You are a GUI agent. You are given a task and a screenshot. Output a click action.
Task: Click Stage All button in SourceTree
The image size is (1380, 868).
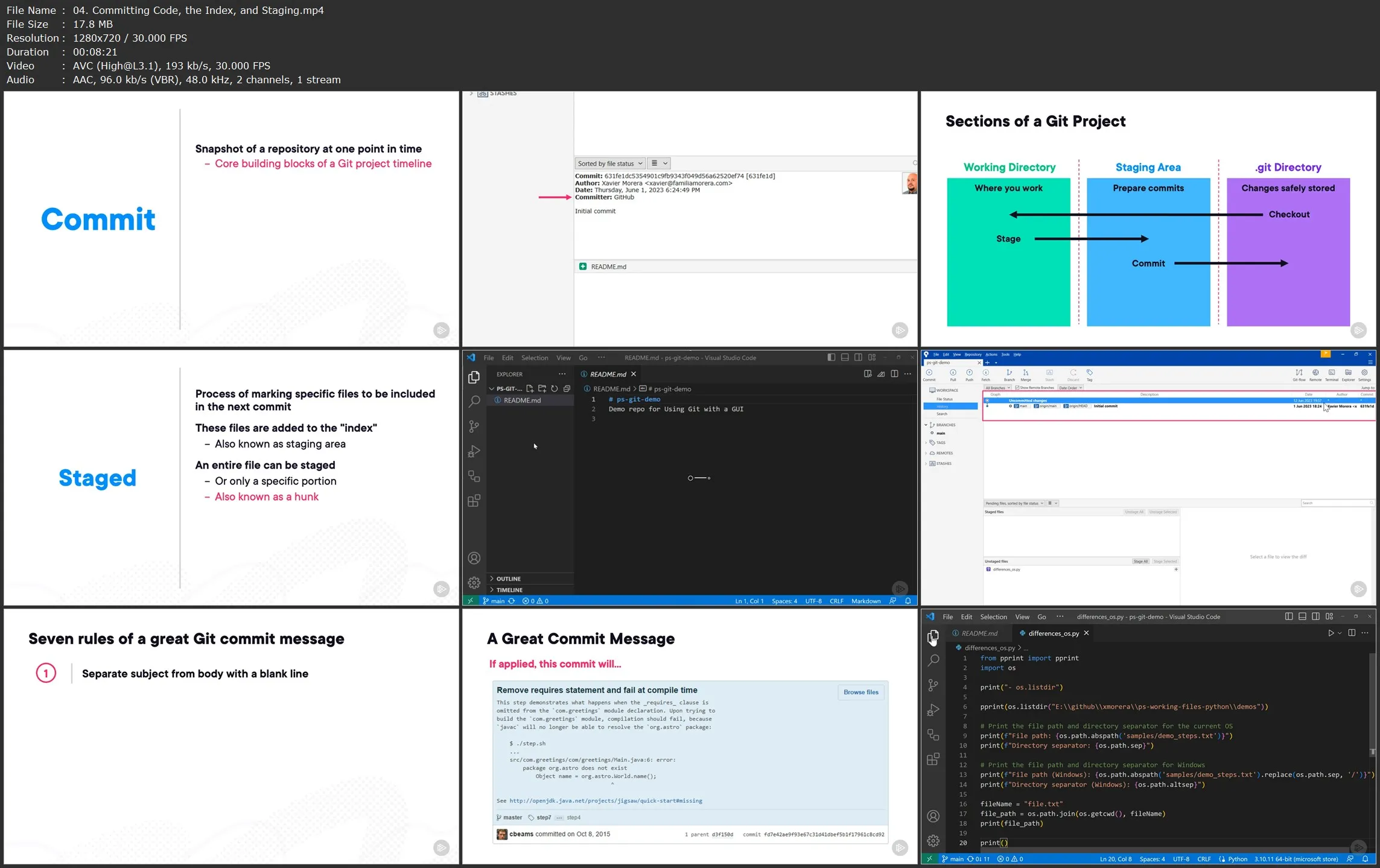click(1140, 562)
